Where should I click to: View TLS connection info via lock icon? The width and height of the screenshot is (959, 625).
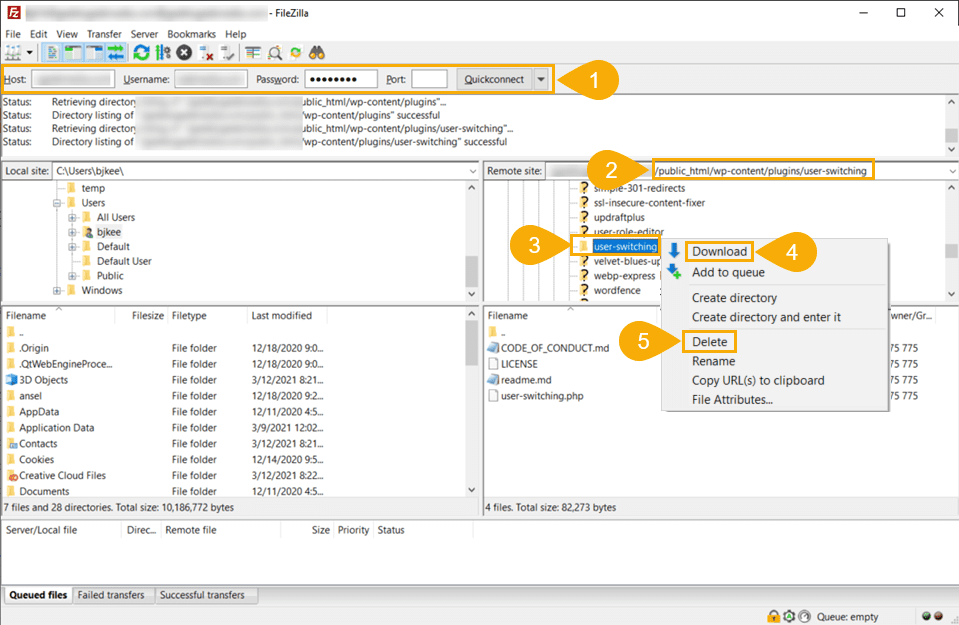[x=774, y=616]
